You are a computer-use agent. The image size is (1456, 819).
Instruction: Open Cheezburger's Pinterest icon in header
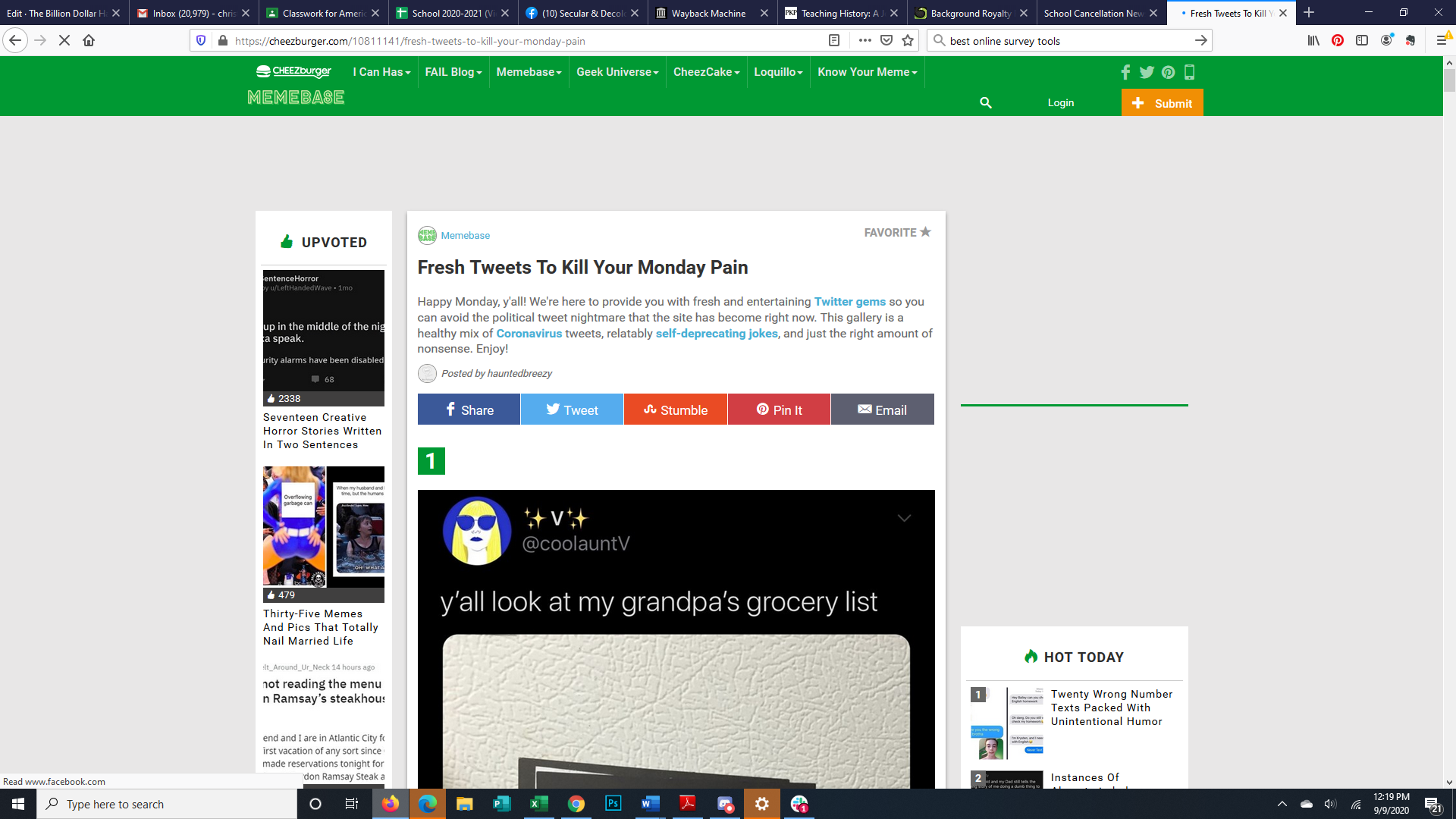point(1168,72)
